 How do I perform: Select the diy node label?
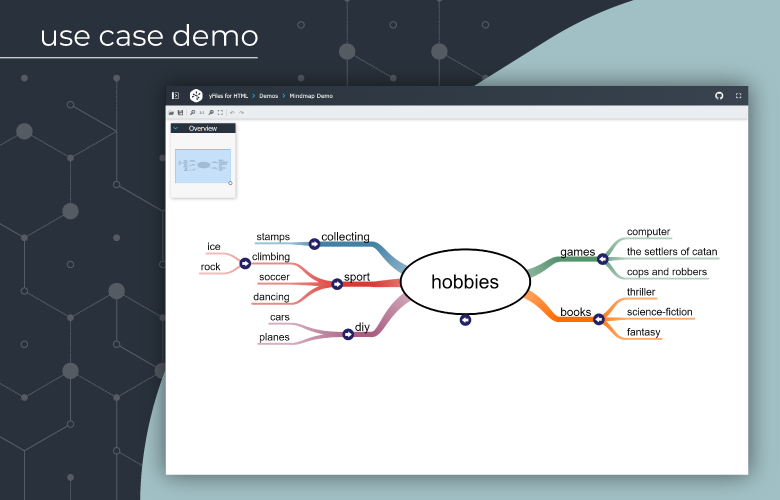tap(362, 327)
